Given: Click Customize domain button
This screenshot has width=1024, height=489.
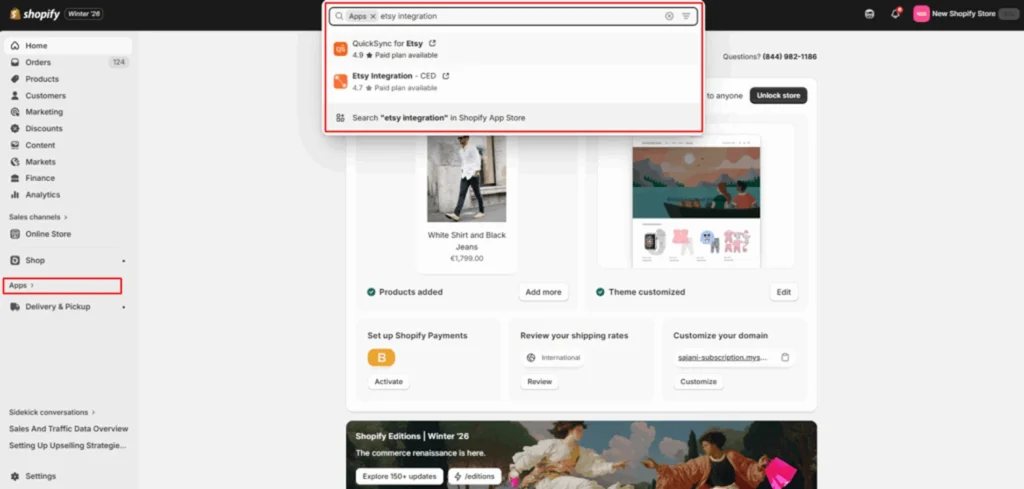Looking at the screenshot, I should 698,382.
